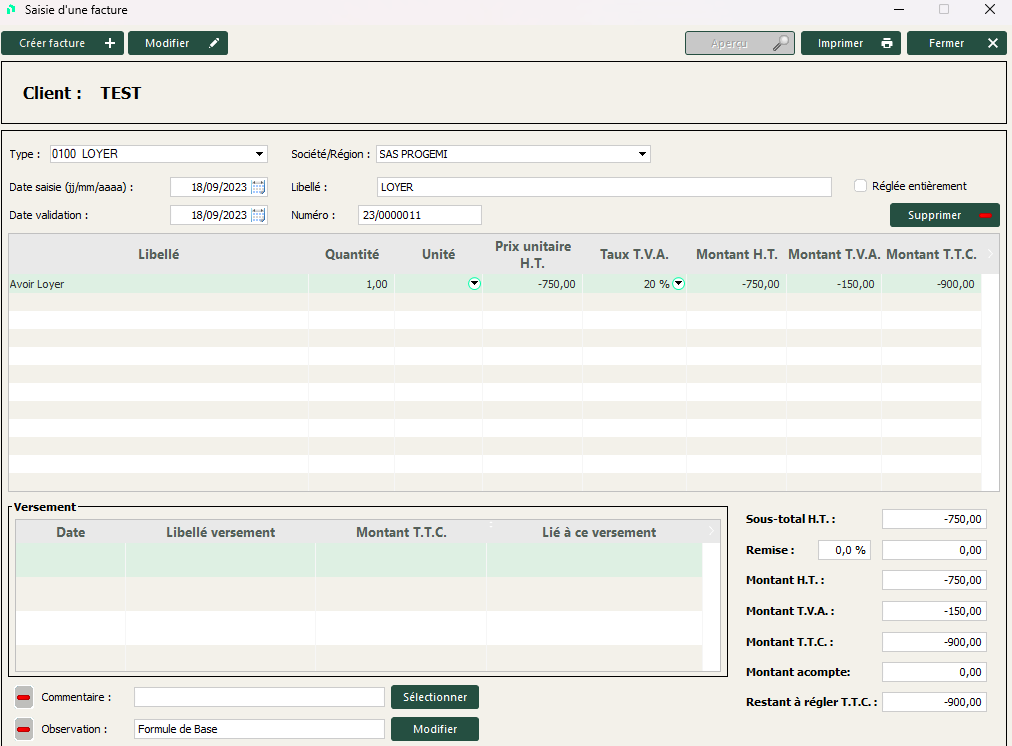The height and width of the screenshot is (746, 1012).
Task: Click Modifier button next to Observation
Action: [x=434, y=729]
